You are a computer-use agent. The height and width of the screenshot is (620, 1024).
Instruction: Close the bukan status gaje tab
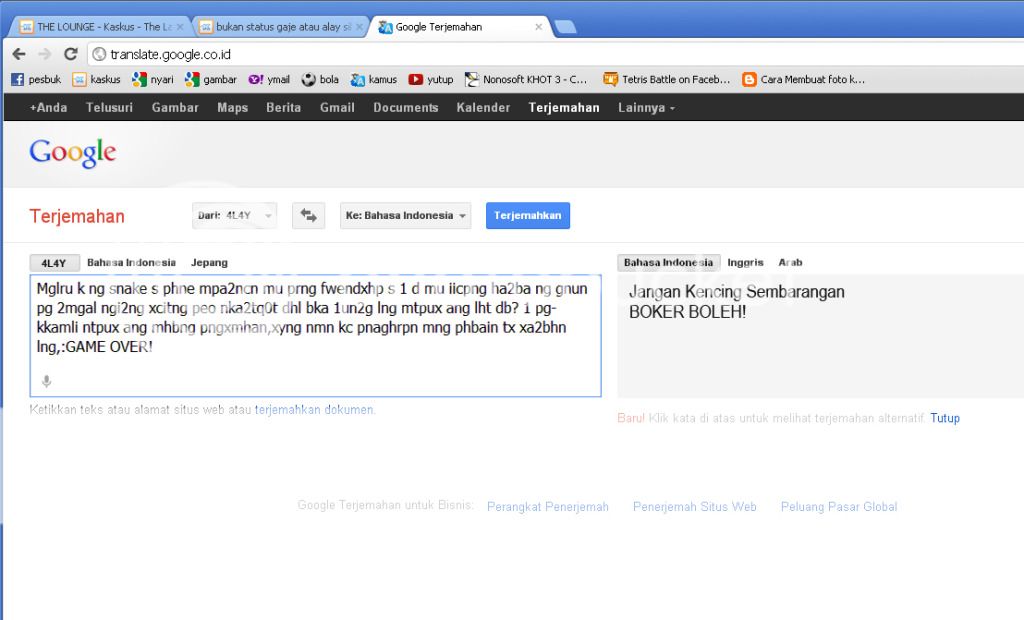[x=359, y=27]
